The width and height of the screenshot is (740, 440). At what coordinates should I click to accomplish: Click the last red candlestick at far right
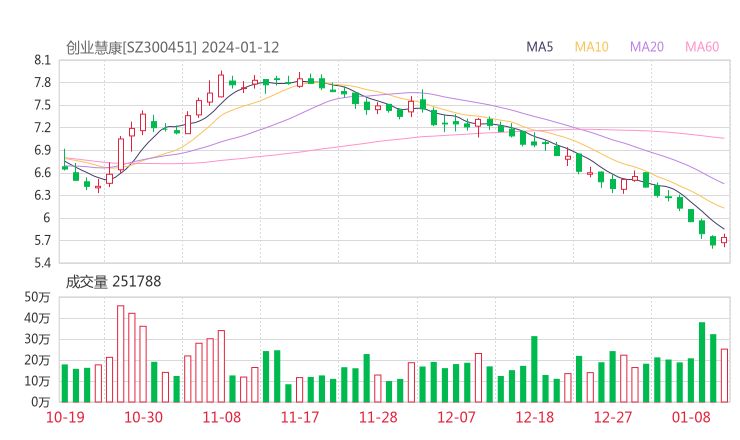point(724,240)
